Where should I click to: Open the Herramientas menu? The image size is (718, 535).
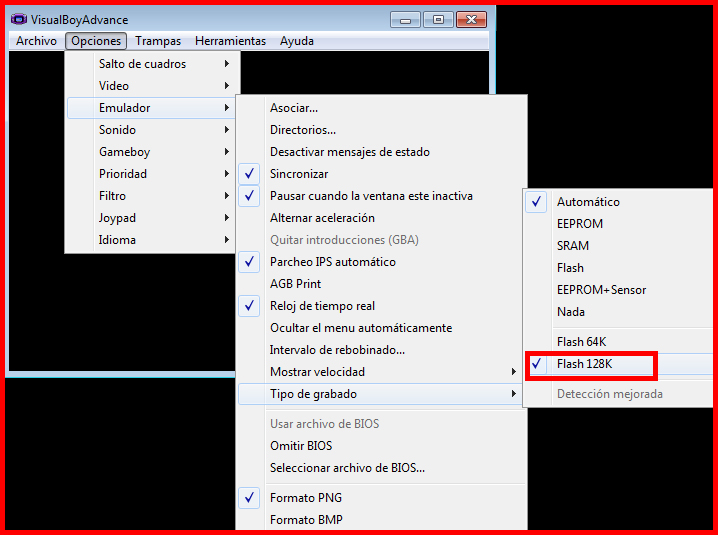230,41
